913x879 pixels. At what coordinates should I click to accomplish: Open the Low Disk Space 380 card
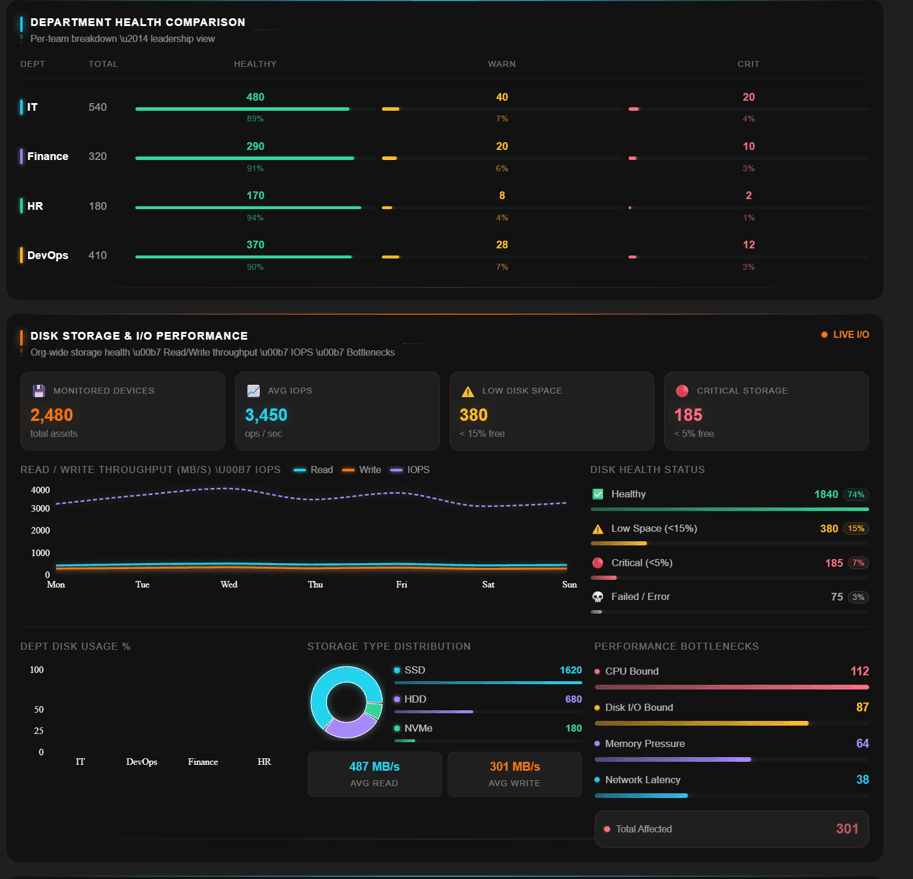(x=551, y=411)
